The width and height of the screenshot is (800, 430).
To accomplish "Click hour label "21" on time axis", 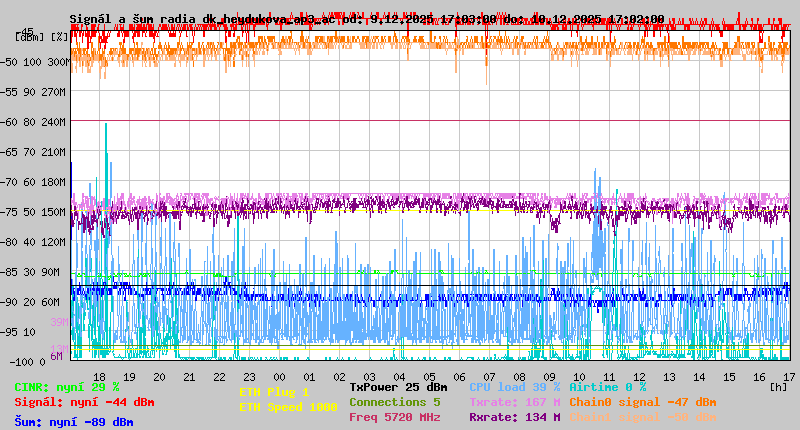I will click(189, 377).
